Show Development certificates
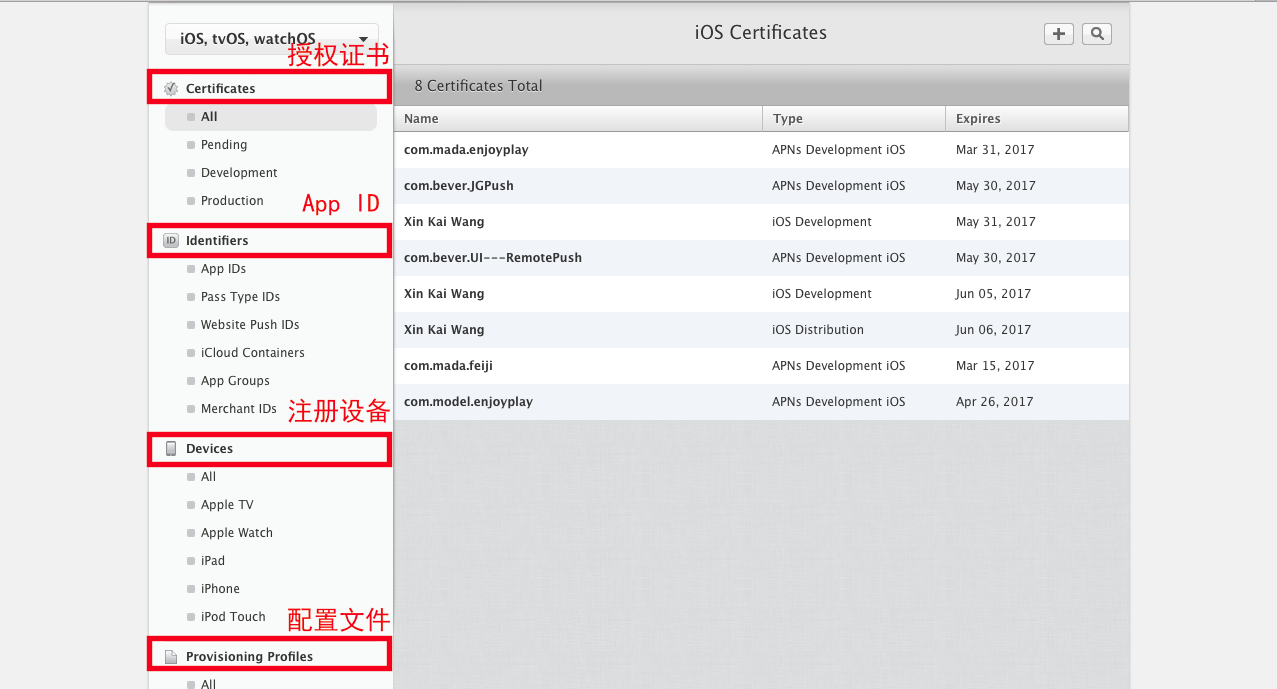 point(238,173)
